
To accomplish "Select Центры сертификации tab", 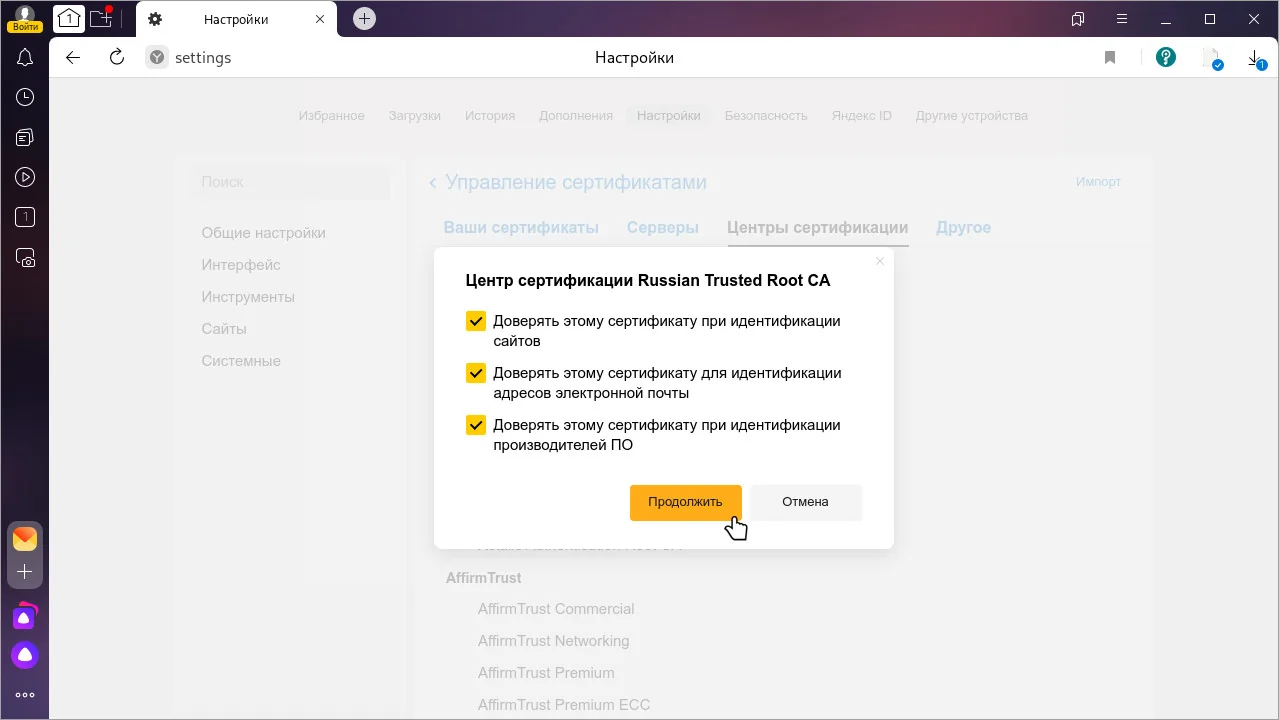I will pos(817,228).
